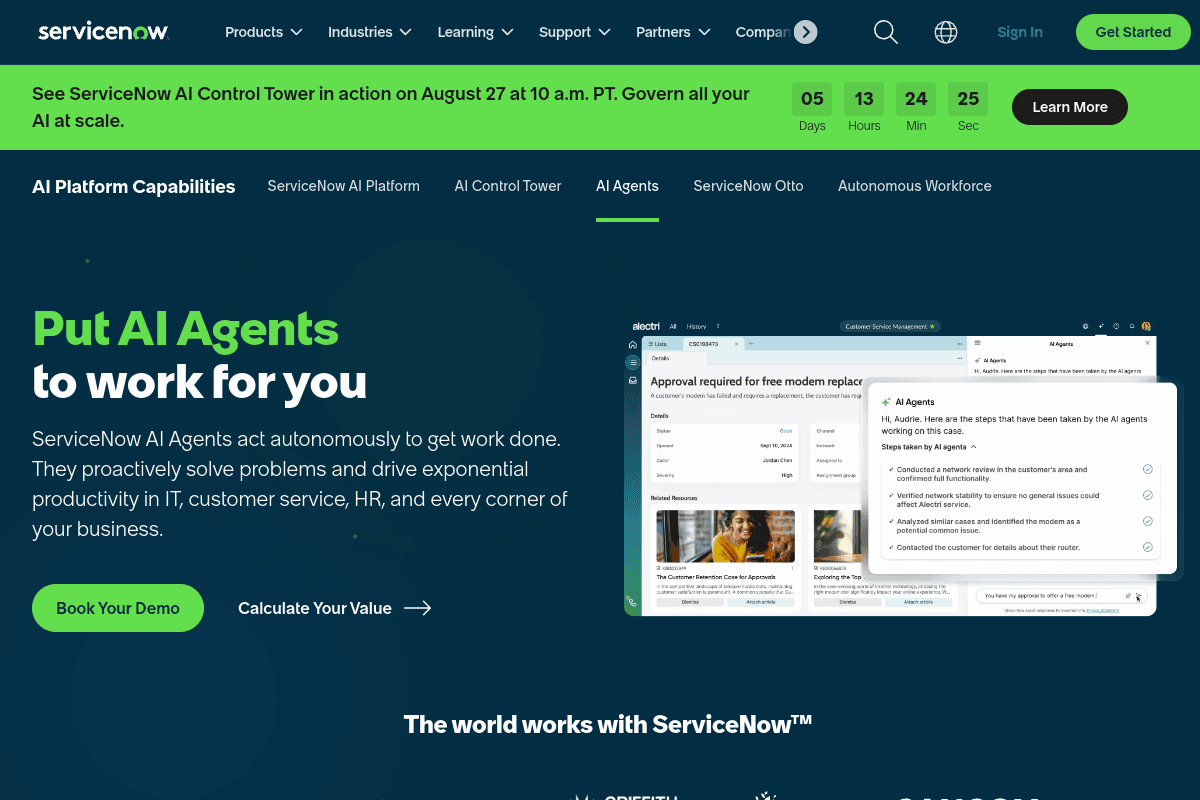
Task: Click the Customer Service Management pill
Action: [890, 326]
